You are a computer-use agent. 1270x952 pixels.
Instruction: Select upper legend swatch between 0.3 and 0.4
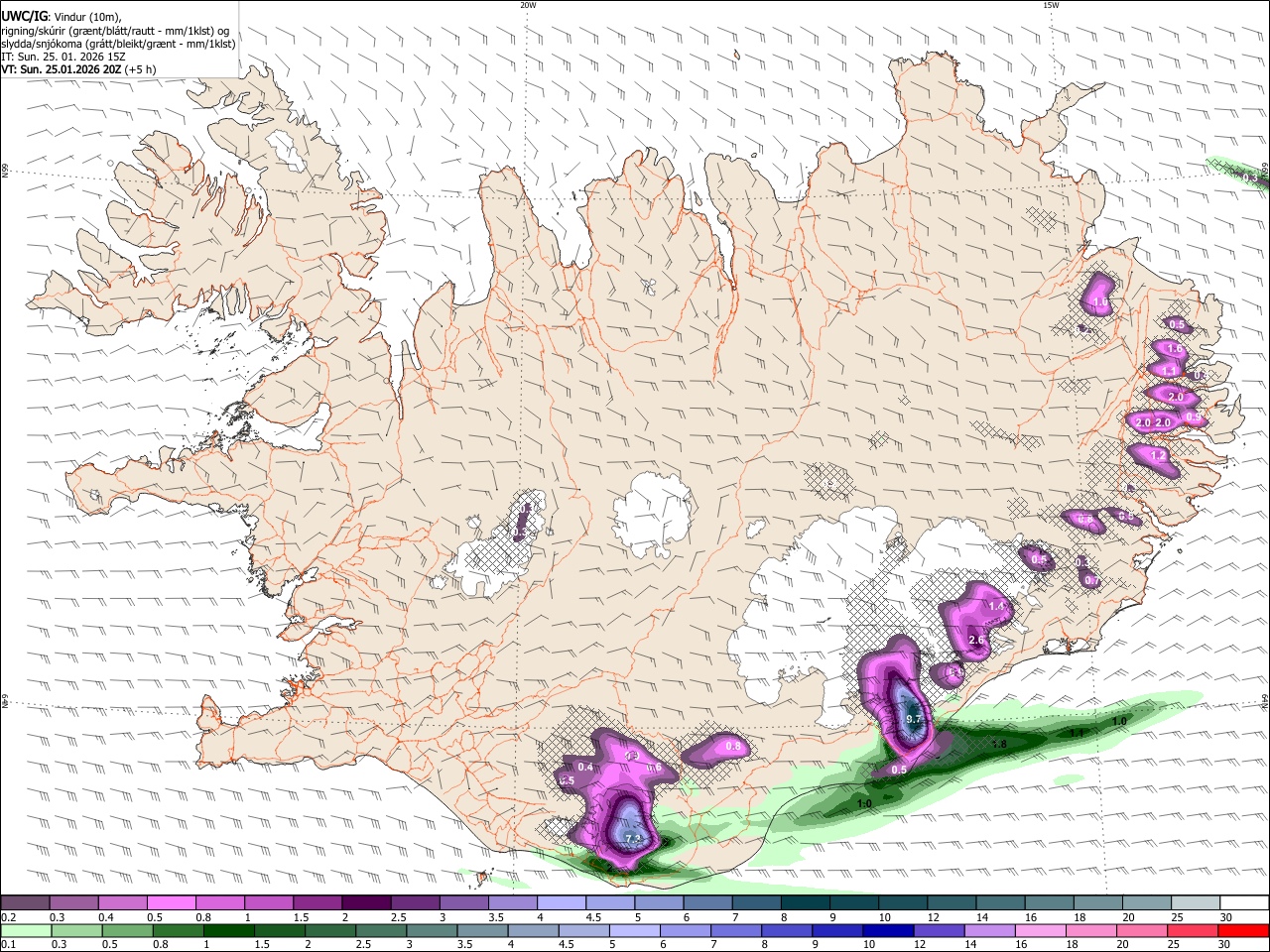point(74,903)
